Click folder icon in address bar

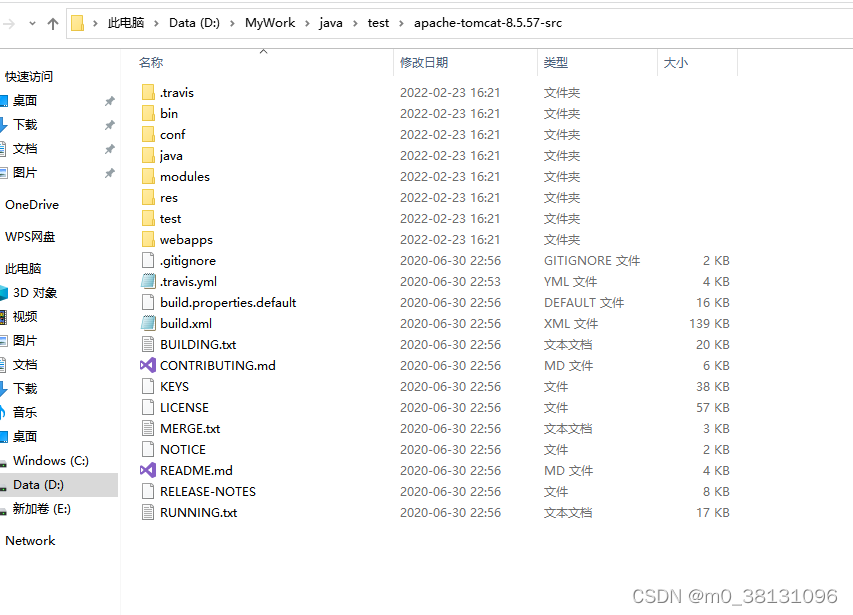coord(77,23)
